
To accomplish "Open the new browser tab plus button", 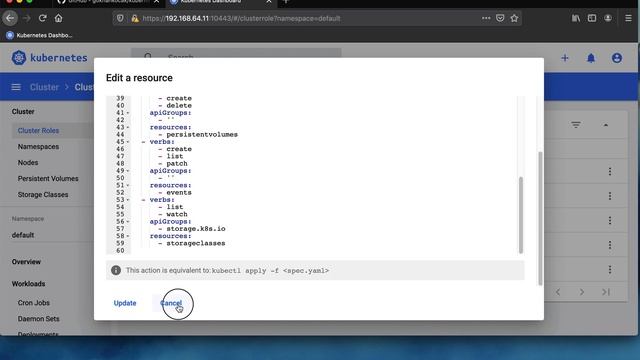I will coord(286,2).
